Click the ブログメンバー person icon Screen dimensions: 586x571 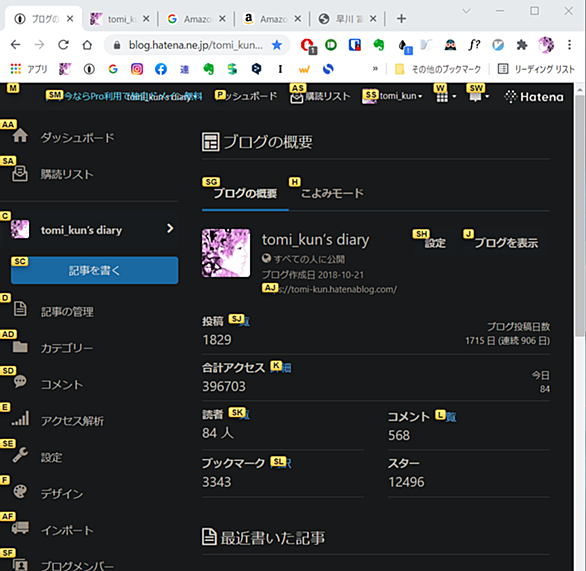[x=20, y=564]
